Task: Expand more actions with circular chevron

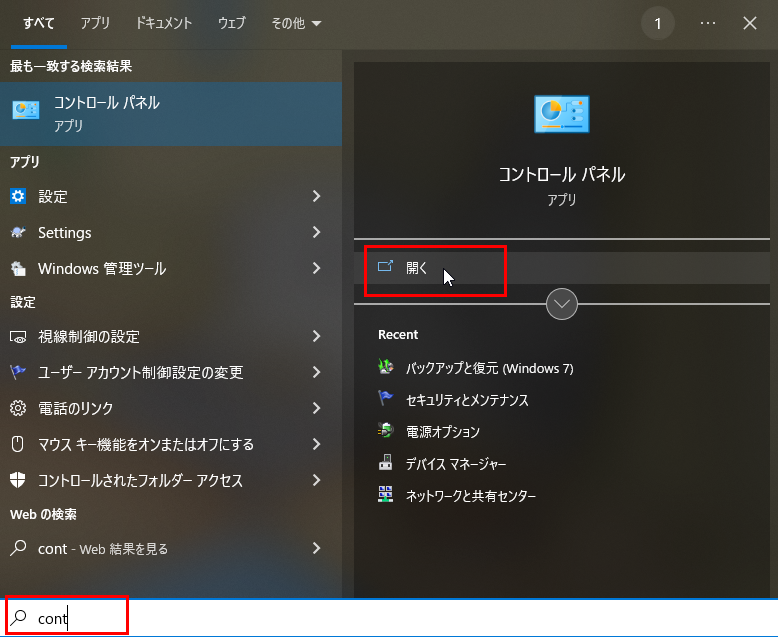Action: coord(562,304)
